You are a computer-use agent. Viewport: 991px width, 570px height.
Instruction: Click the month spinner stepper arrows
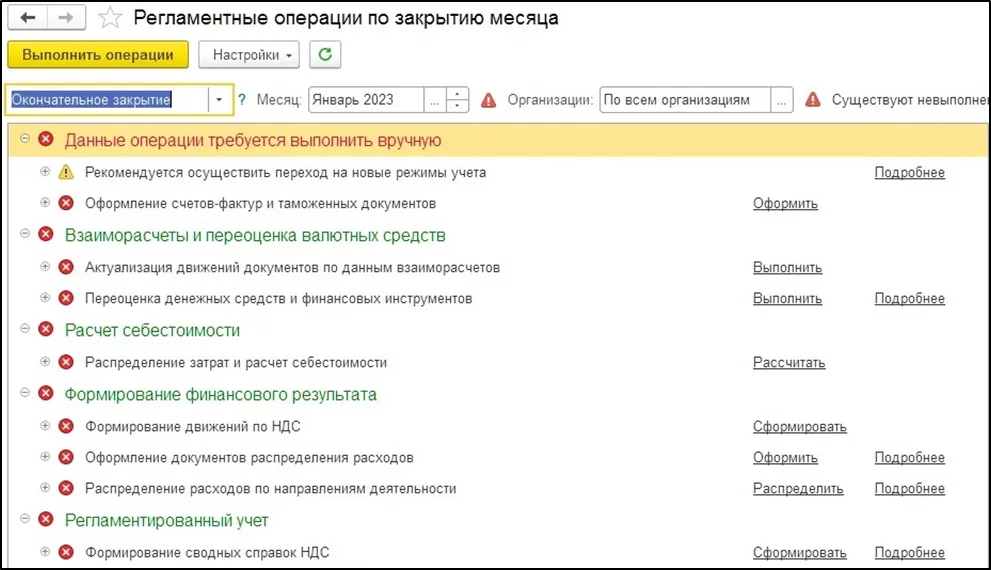click(457, 100)
